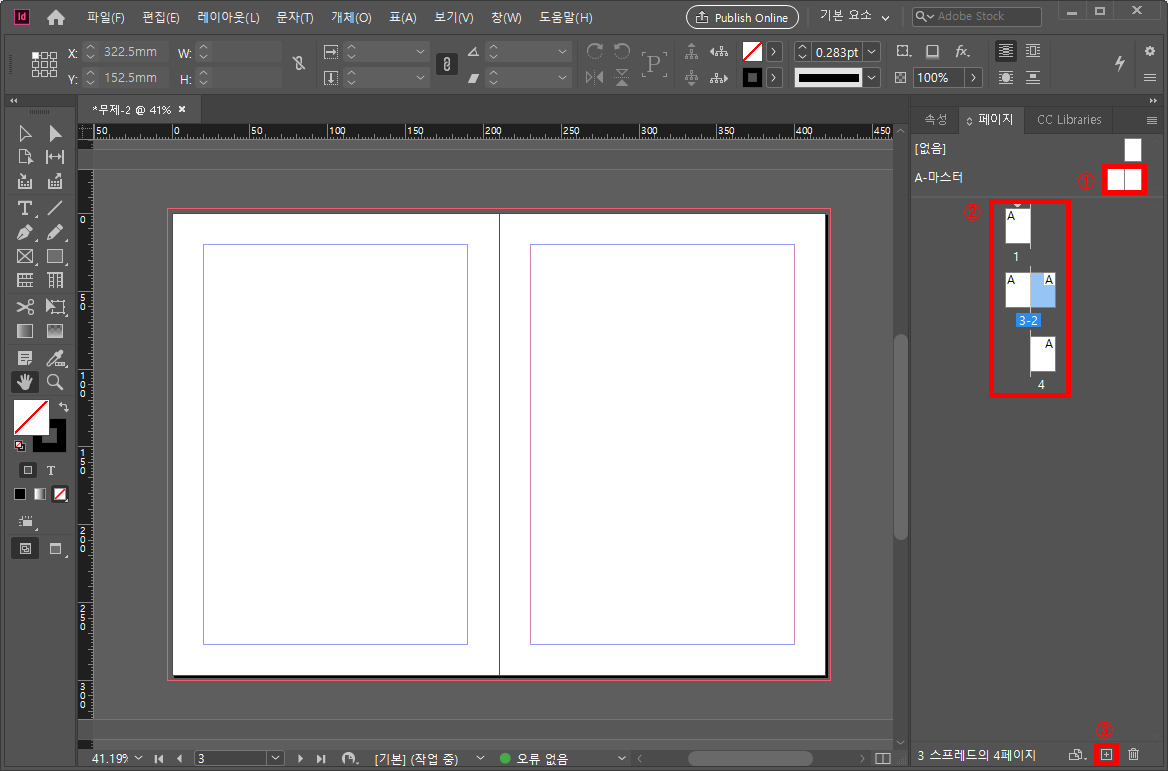Toggle formatting affects text
The image size is (1168, 771).
(x=51, y=470)
